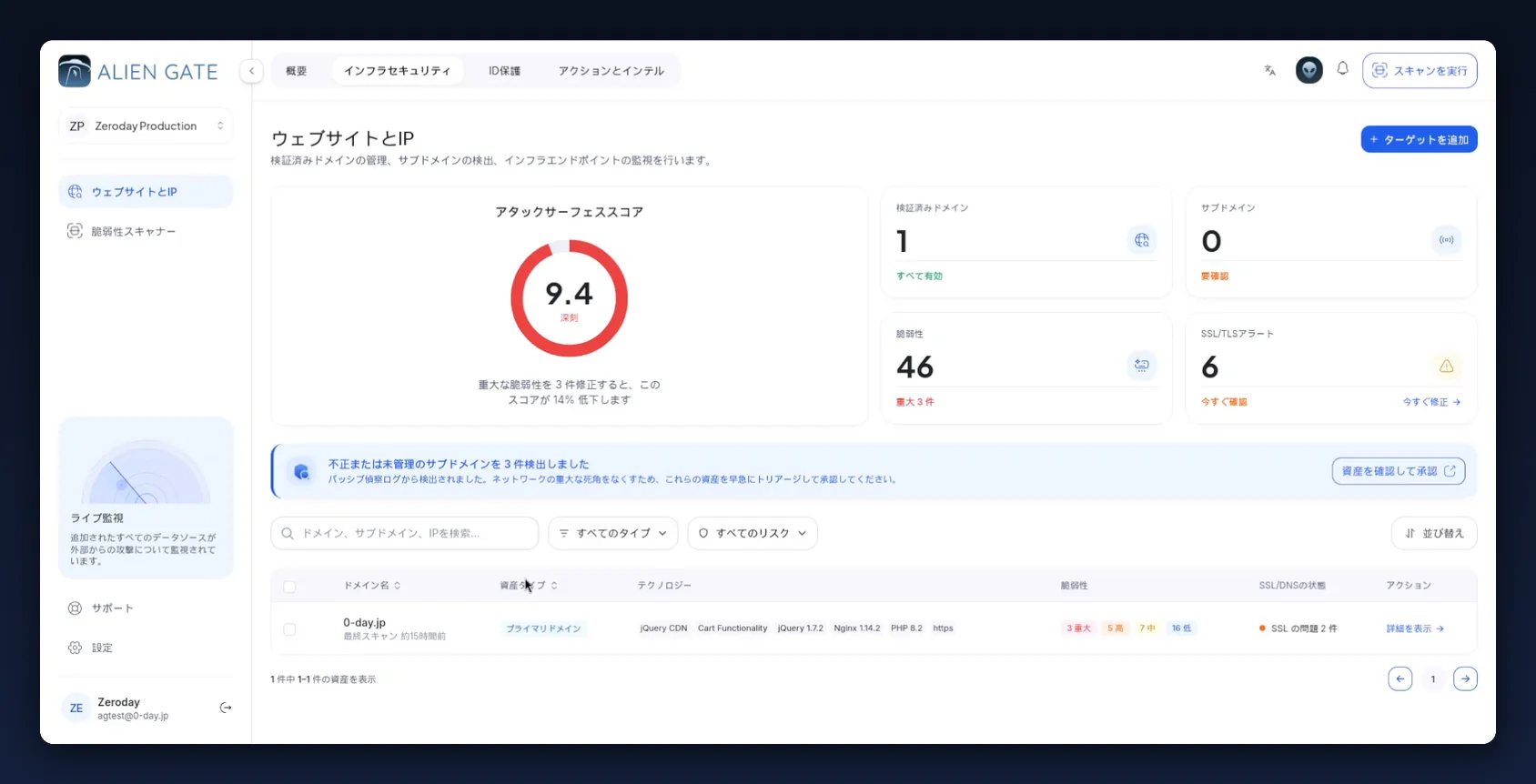Click the スキャンを実行 button
The width and height of the screenshot is (1536, 784).
click(x=1420, y=70)
